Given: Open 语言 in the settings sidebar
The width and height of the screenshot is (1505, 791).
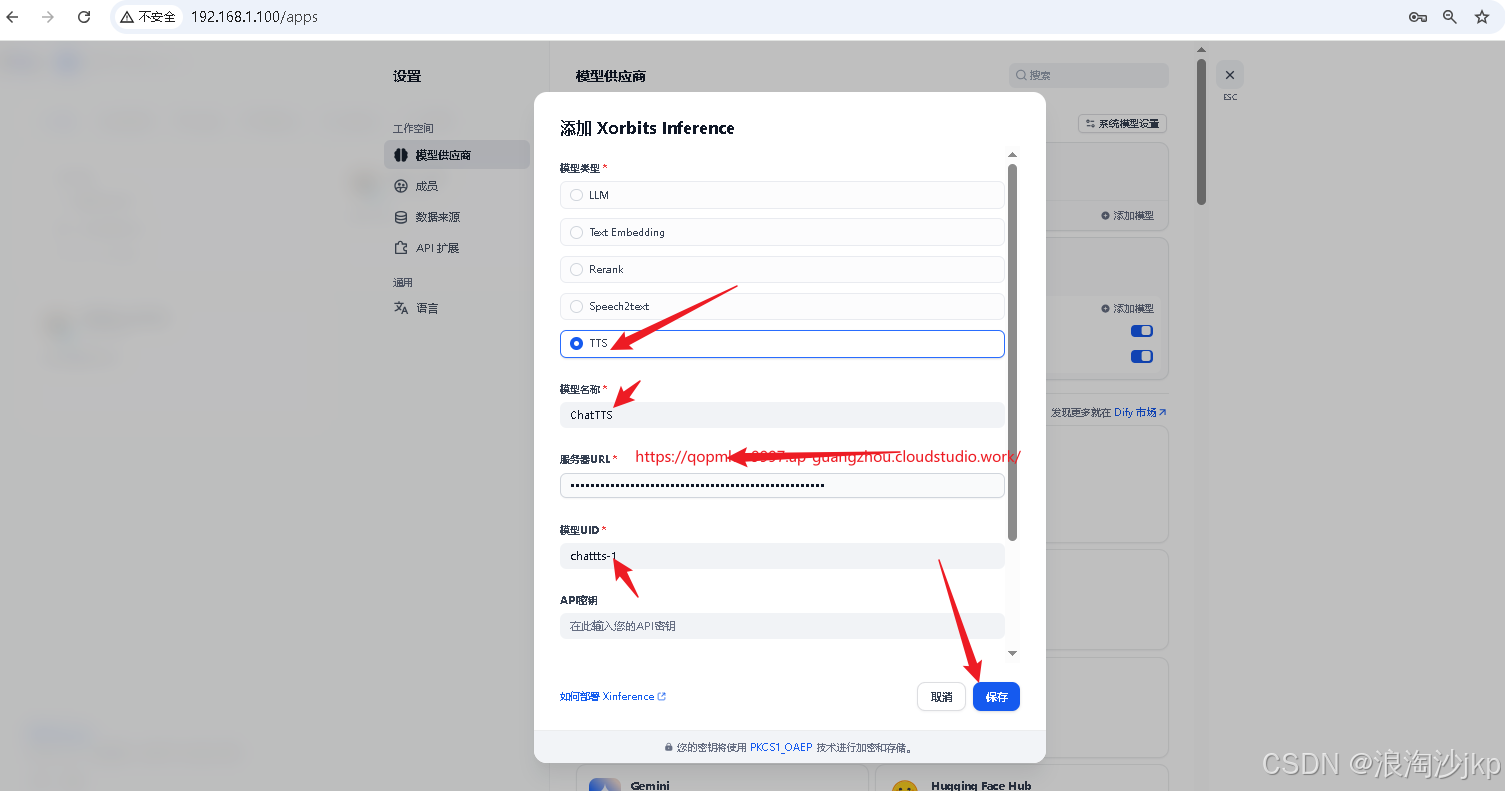Looking at the screenshot, I should (x=457, y=308).
